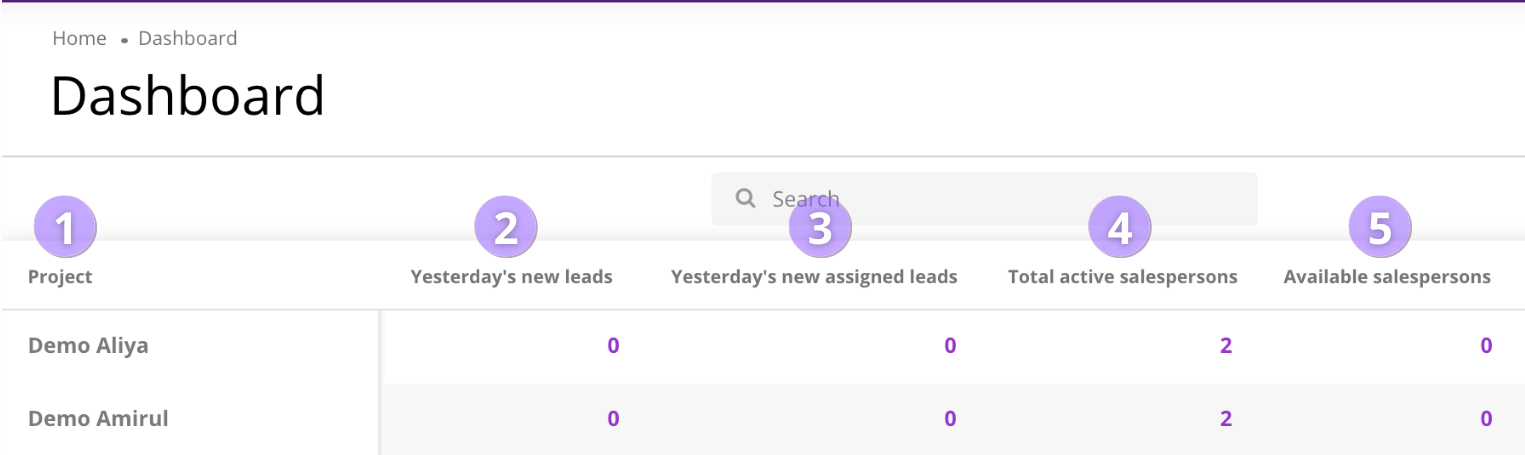Viewport: 1525px width, 455px height.
Task: Click the numbered badge 1 above Project
Action: pyautogui.click(x=65, y=228)
